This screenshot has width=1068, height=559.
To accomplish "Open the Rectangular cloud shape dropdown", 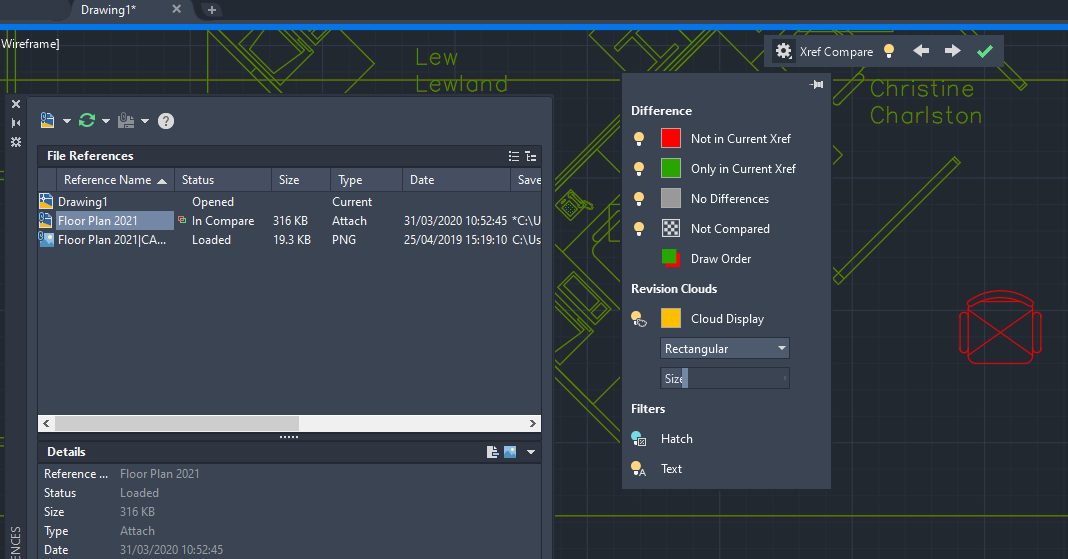I will point(725,349).
